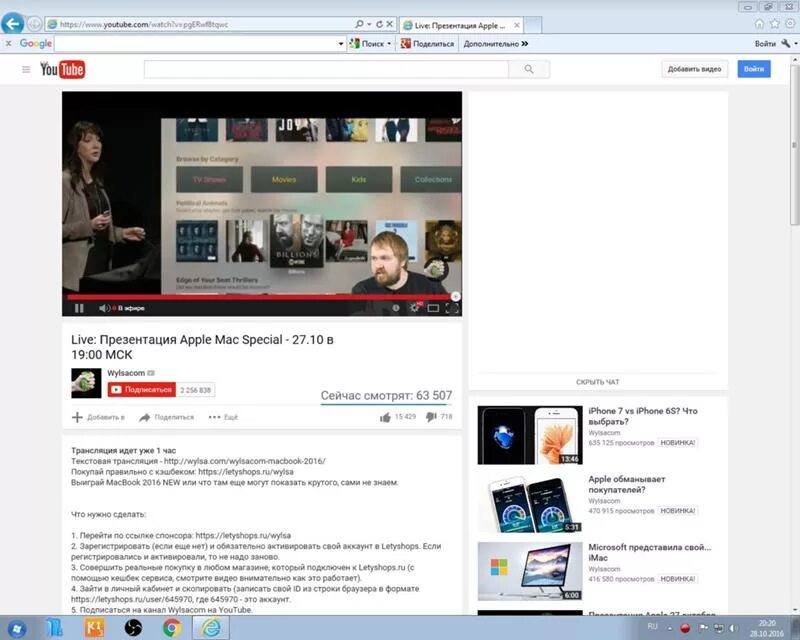The height and width of the screenshot is (640, 800).
Task: Click СКРЫТЬ ЧАТ to hide chat
Action: 598,382
